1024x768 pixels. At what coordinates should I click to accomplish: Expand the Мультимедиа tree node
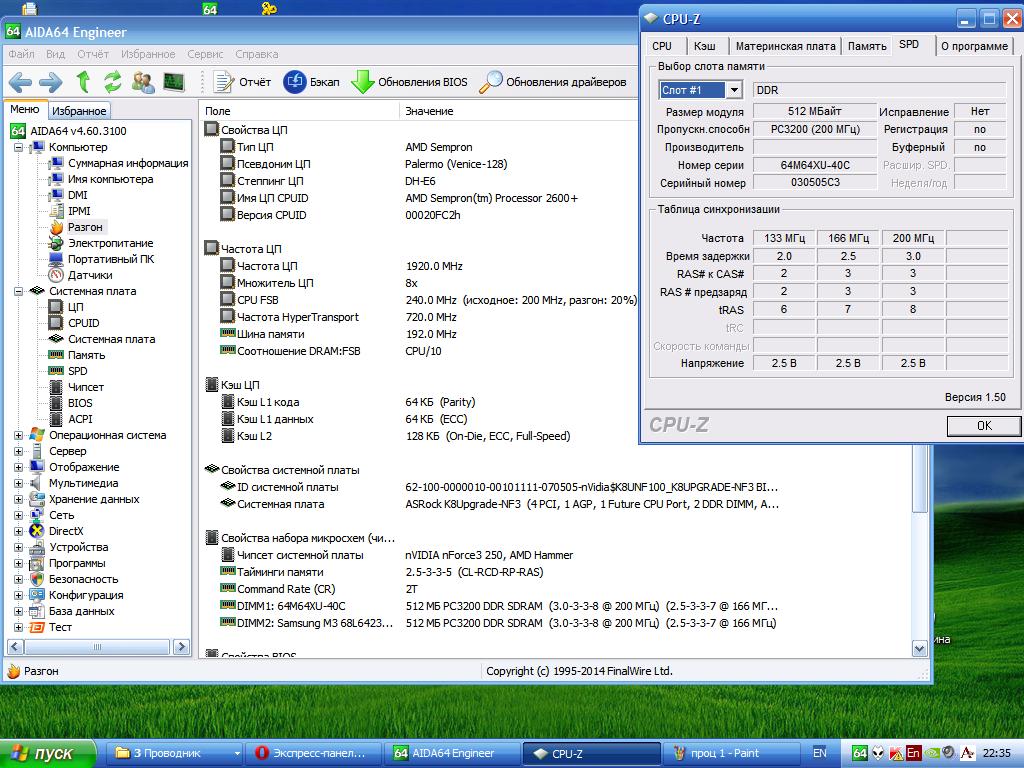click(18, 483)
